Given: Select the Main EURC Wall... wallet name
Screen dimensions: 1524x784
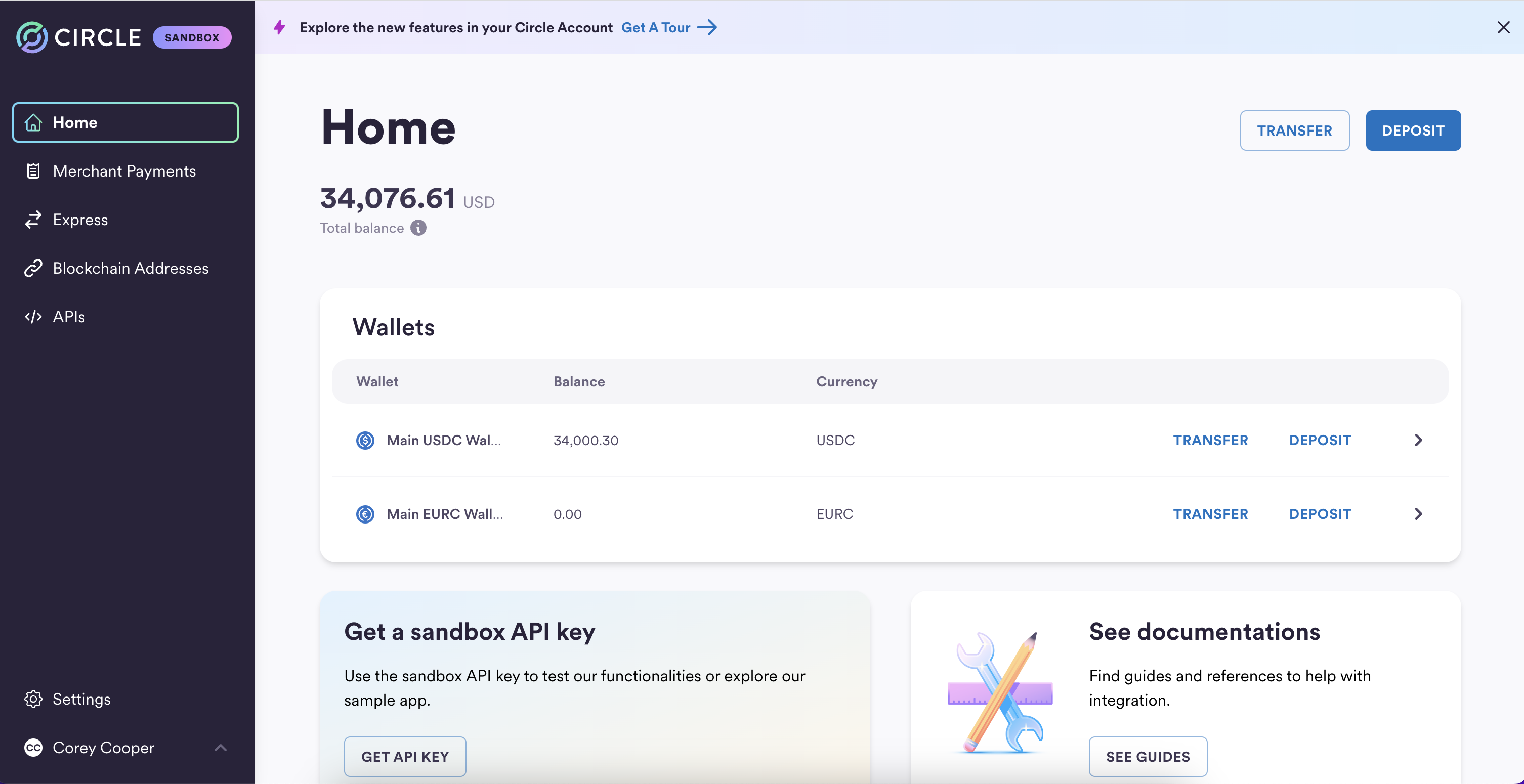Looking at the screenshot, I should coord(445,514).
